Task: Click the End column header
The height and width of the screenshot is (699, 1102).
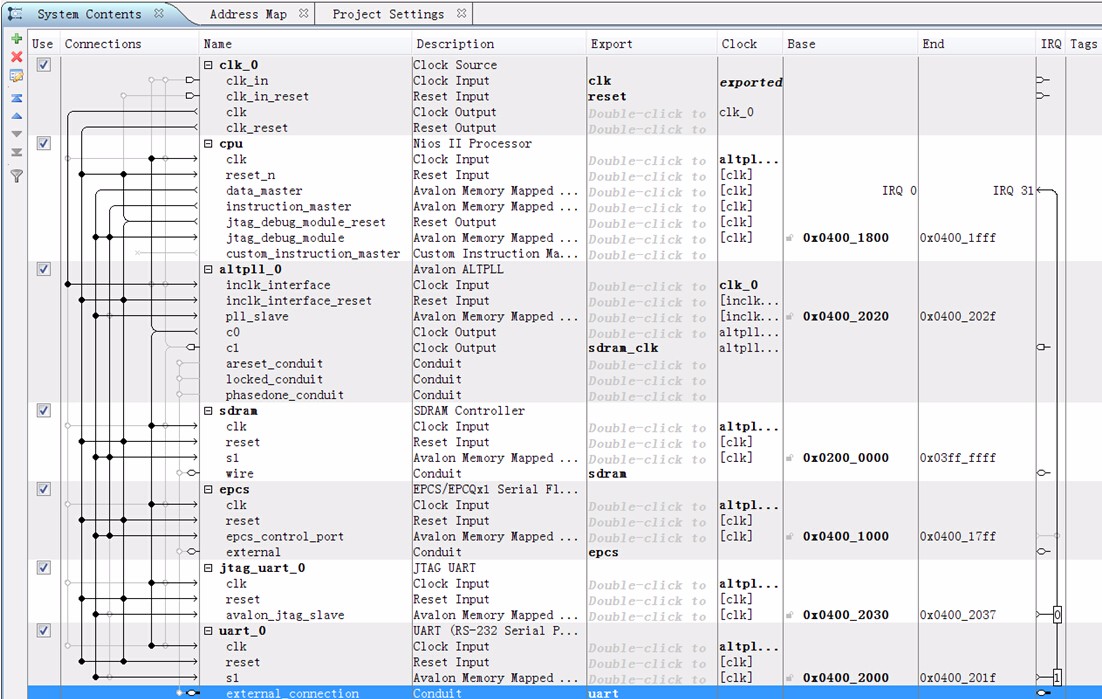Action: tap(933, 44)
